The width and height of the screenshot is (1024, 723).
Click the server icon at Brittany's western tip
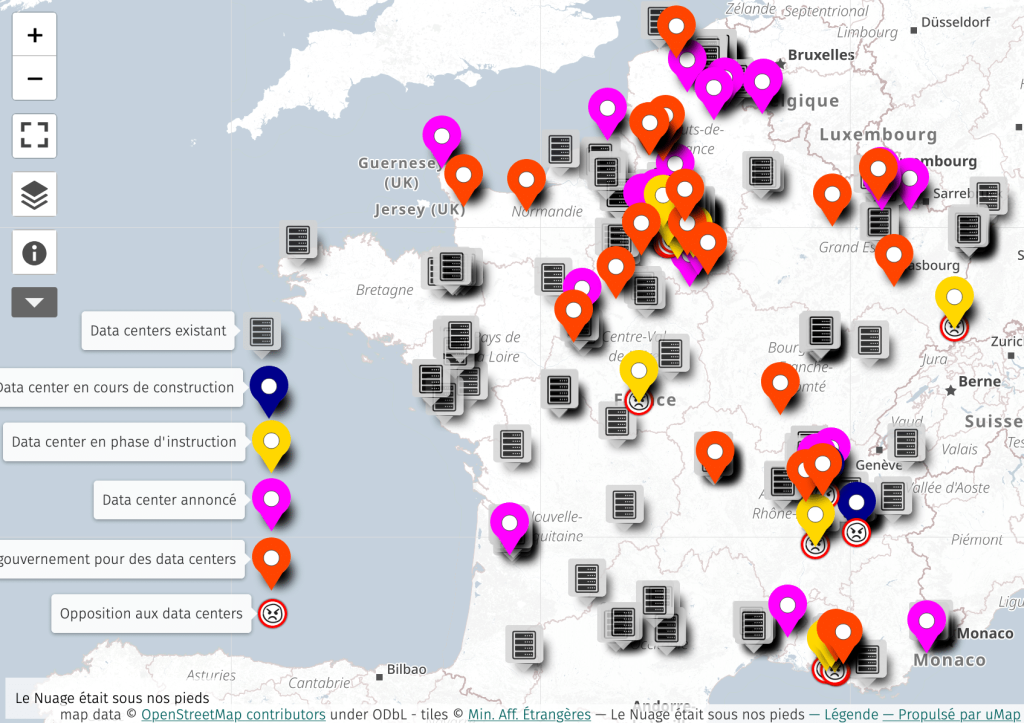click(298, 240)
